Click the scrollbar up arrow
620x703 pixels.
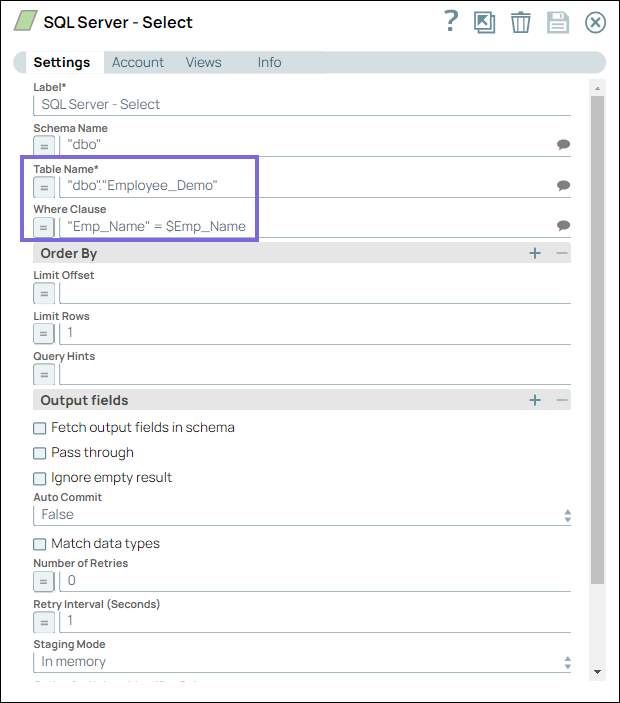click(597, 88)
